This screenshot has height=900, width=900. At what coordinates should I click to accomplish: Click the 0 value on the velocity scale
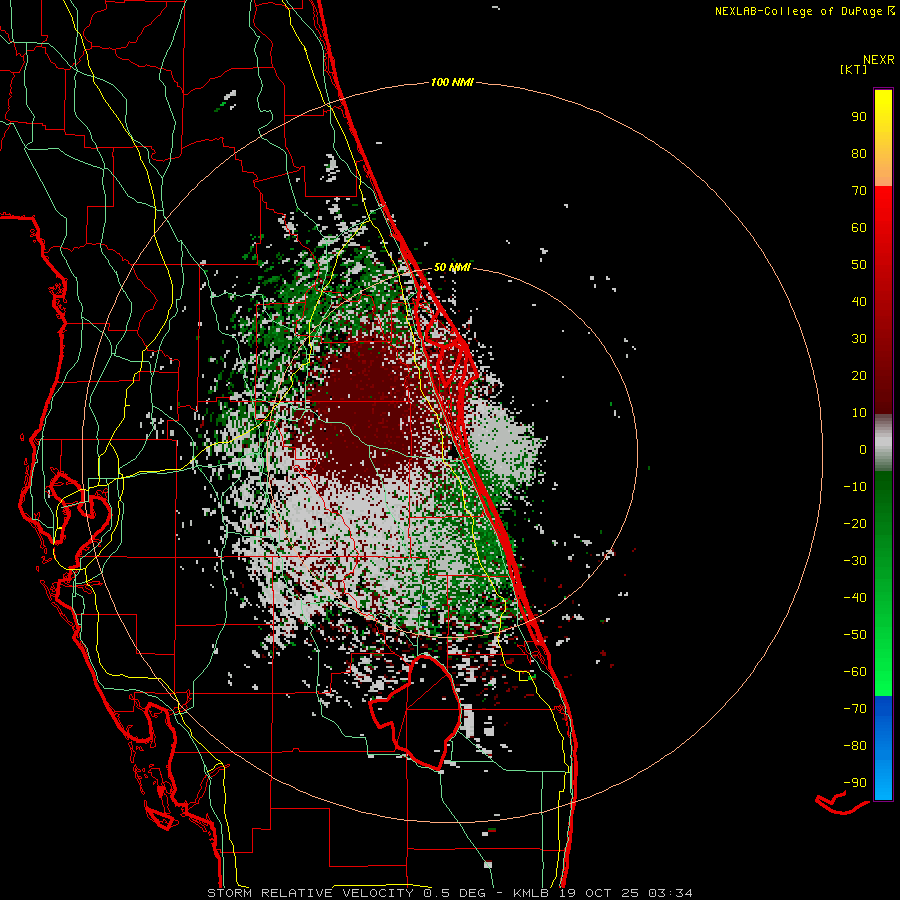pos(863,449)
